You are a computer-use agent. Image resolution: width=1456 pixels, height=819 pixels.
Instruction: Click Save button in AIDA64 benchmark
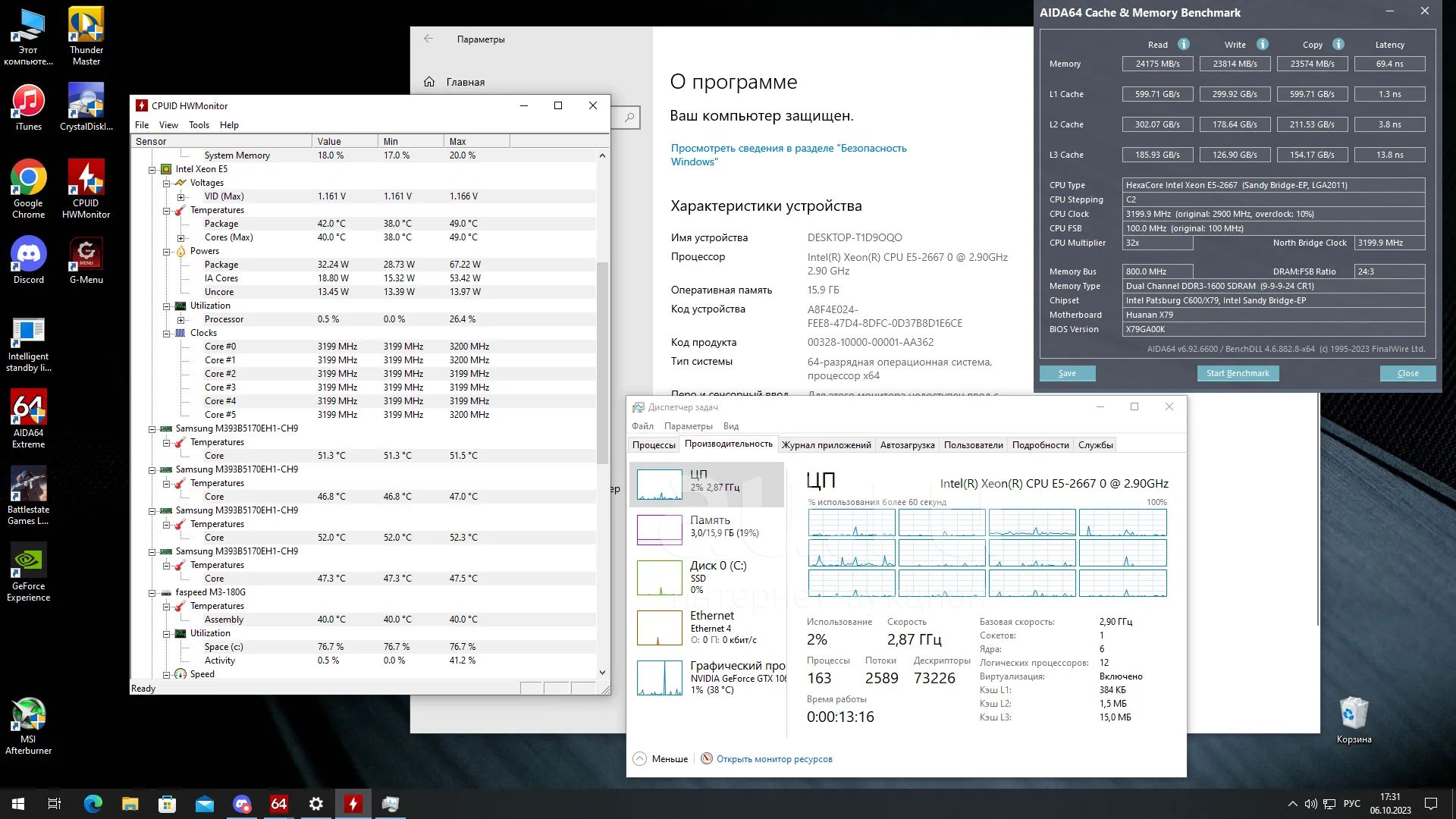(1067, 373)
